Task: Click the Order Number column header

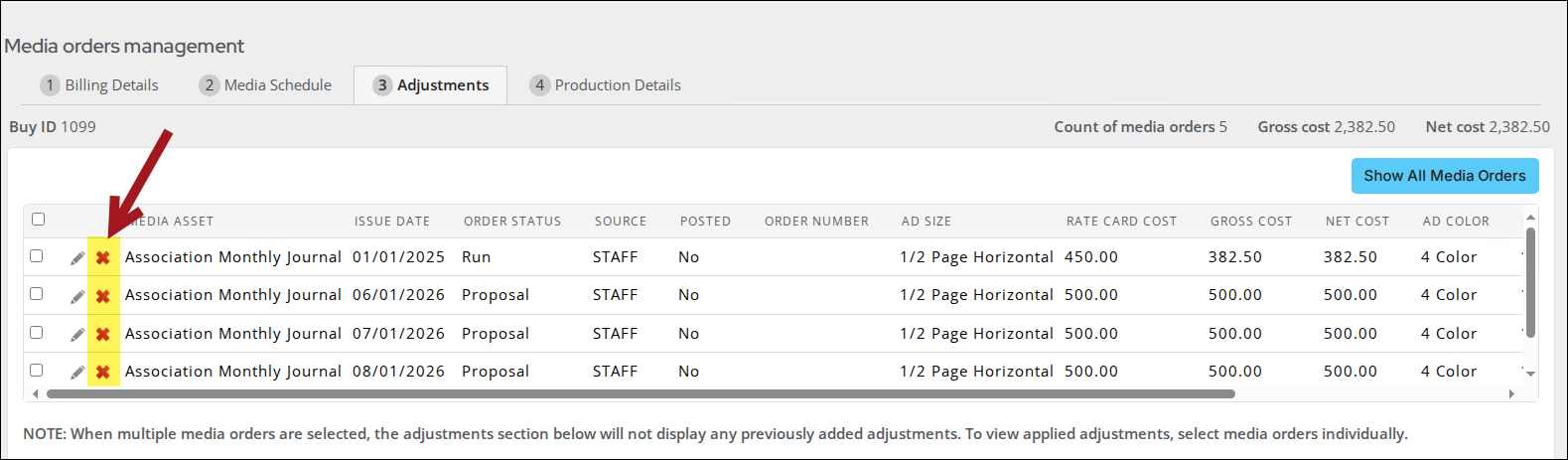Action: 816,222
